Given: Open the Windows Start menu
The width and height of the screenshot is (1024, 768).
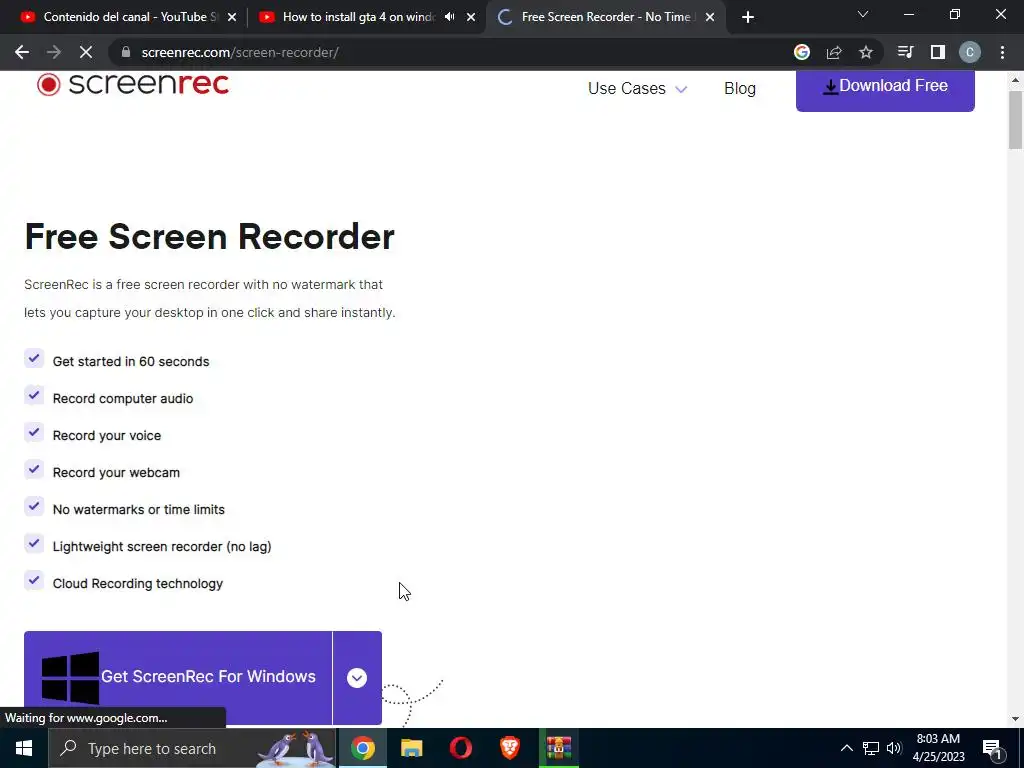Looking at the screenshot, I should tap(24, 748).
